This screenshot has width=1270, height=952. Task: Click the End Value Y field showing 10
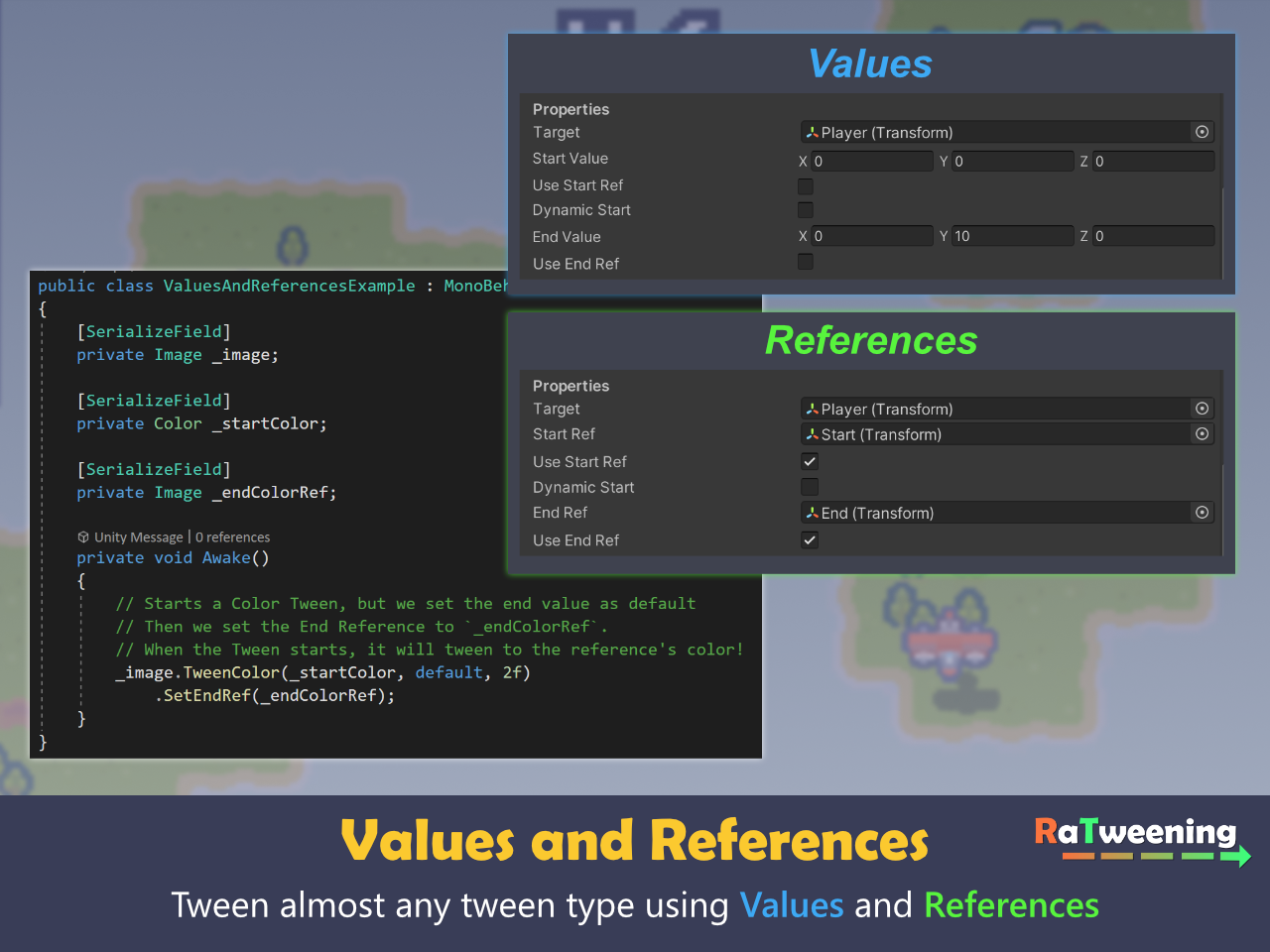pyautogui.click(x=1012, y=236)
